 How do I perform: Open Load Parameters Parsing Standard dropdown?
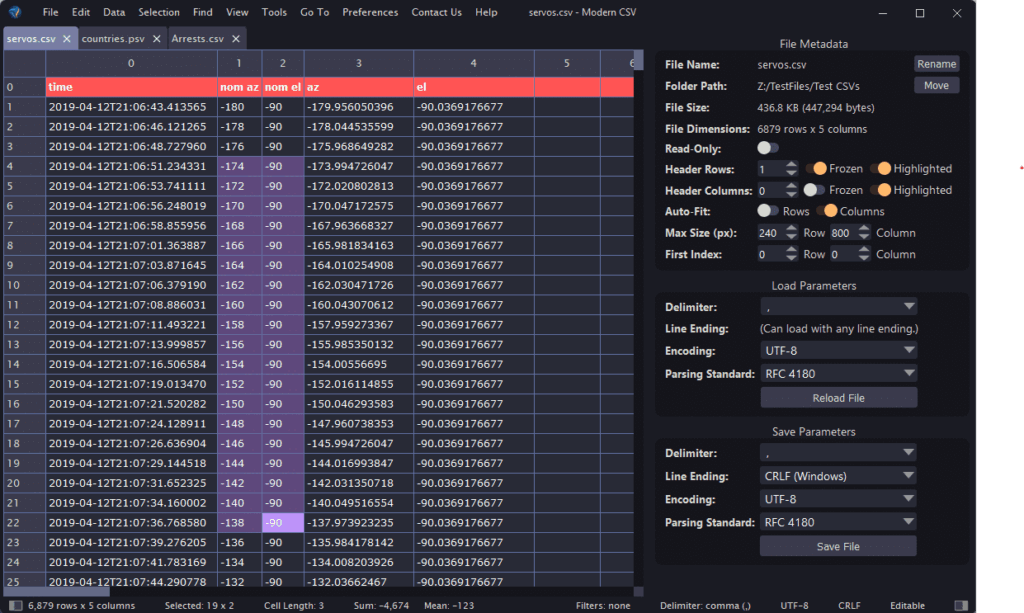coord(839,373)
